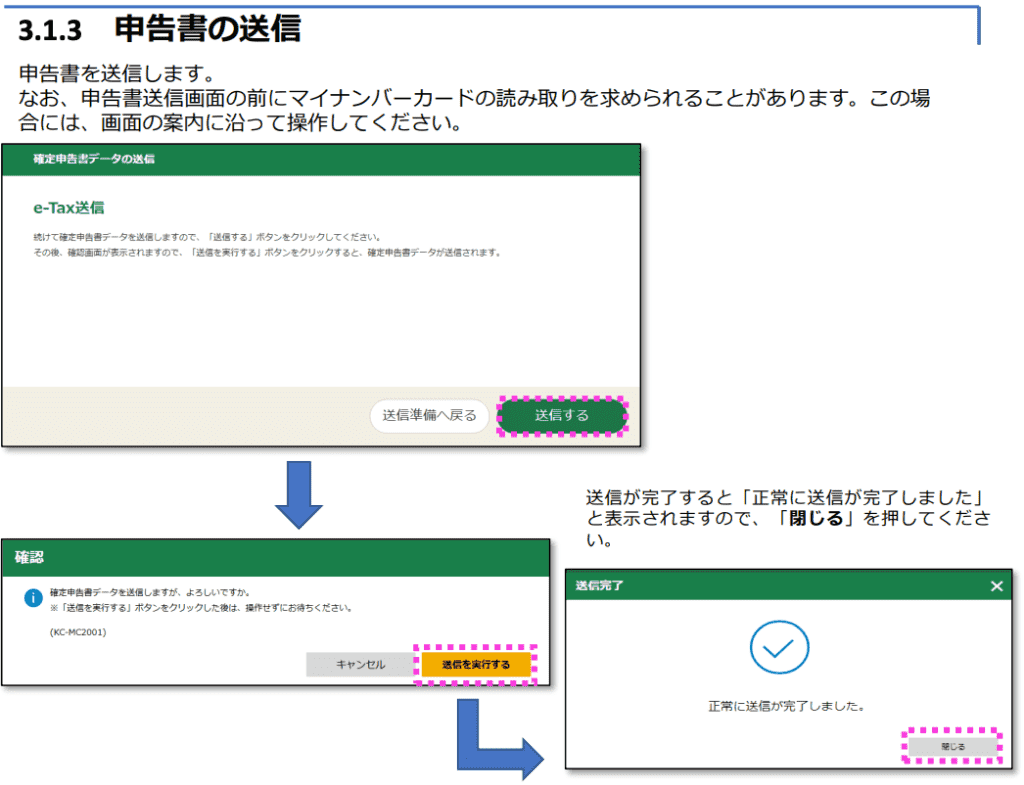This screenshot has height=785, width=1024.
Task: Select the 確認 dialog header bar
Action: (x=275, y=559)
